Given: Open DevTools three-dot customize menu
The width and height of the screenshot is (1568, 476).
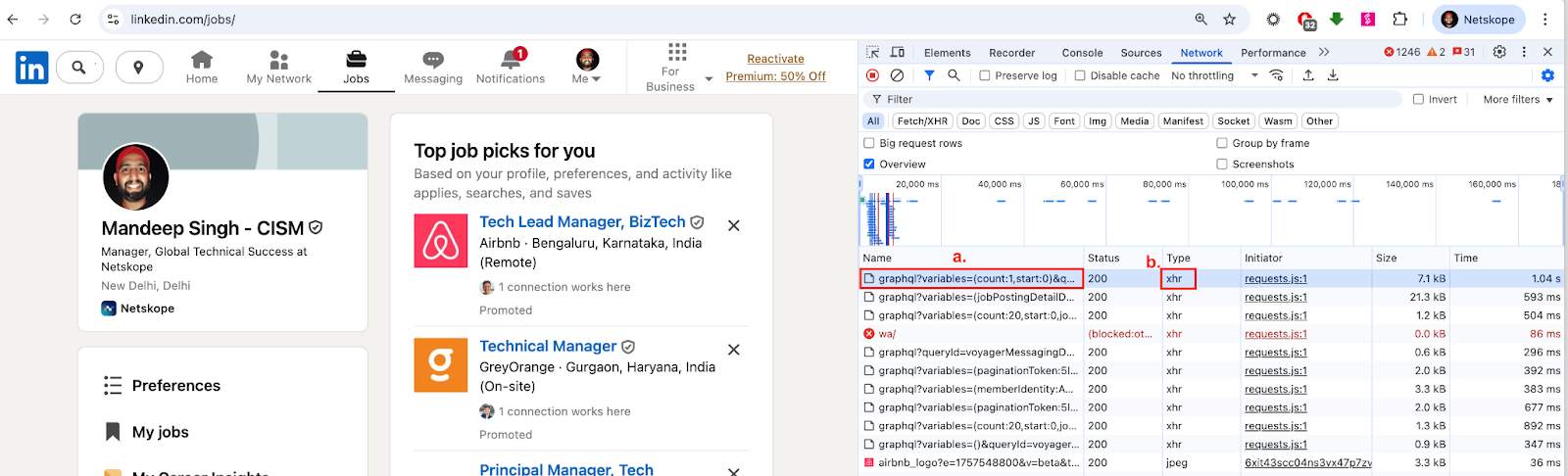Looking at the screenshot, I should 1524,52.
